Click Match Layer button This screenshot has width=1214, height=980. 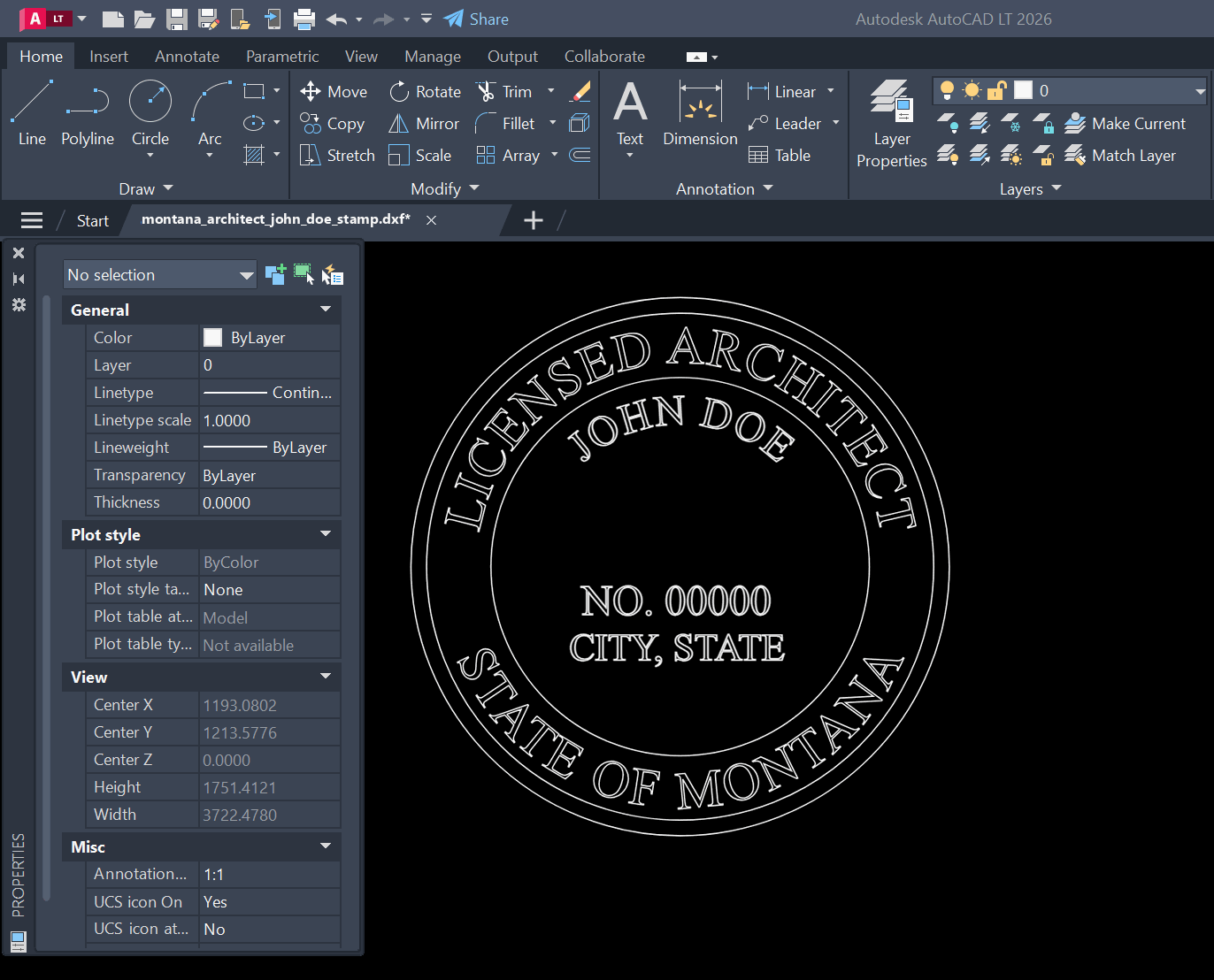click(1120, 155)
